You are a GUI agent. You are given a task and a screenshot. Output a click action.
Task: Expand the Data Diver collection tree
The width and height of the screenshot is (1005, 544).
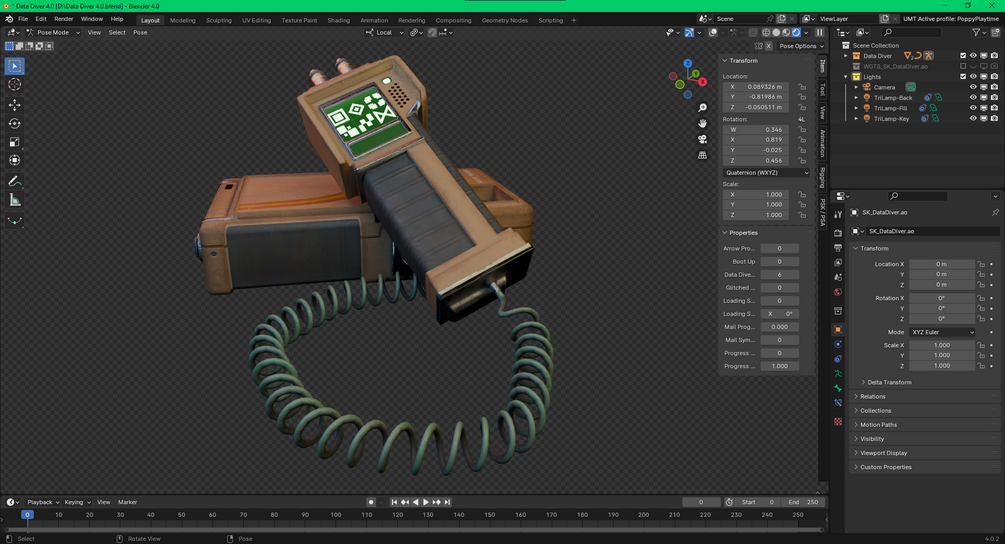846,56
